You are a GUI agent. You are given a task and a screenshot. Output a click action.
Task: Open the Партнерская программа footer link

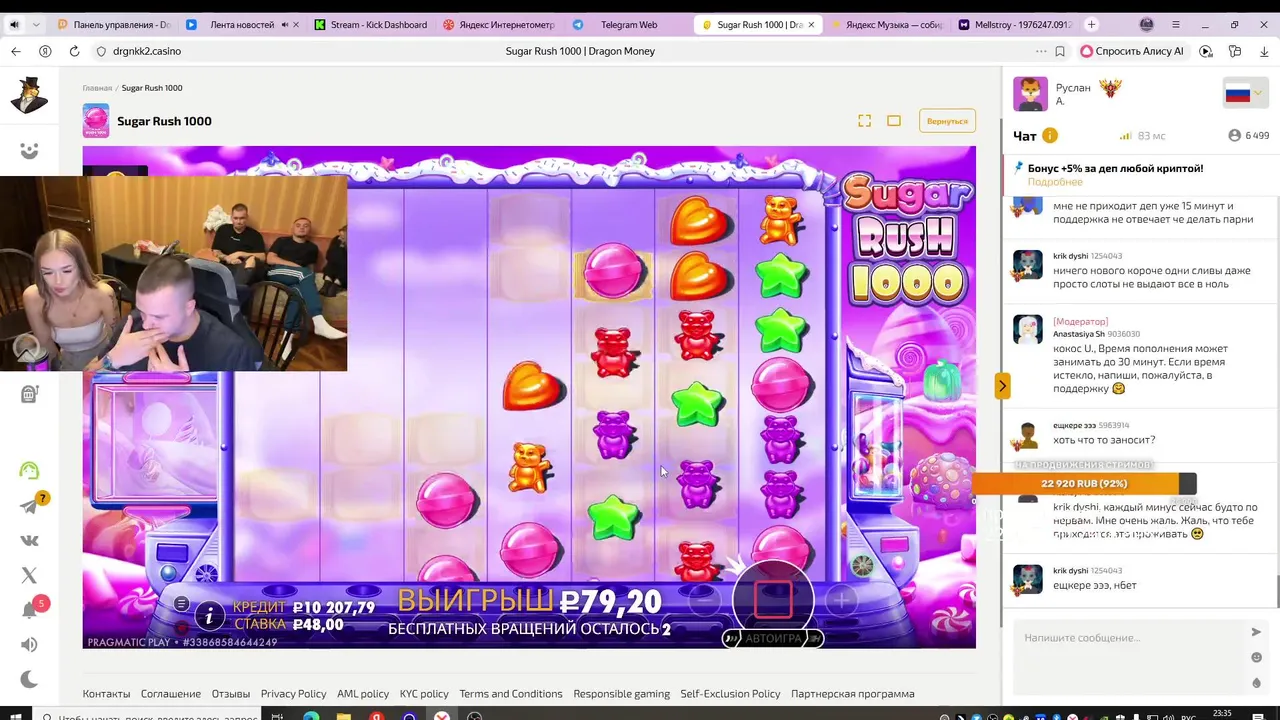click(x=853, y=694)
